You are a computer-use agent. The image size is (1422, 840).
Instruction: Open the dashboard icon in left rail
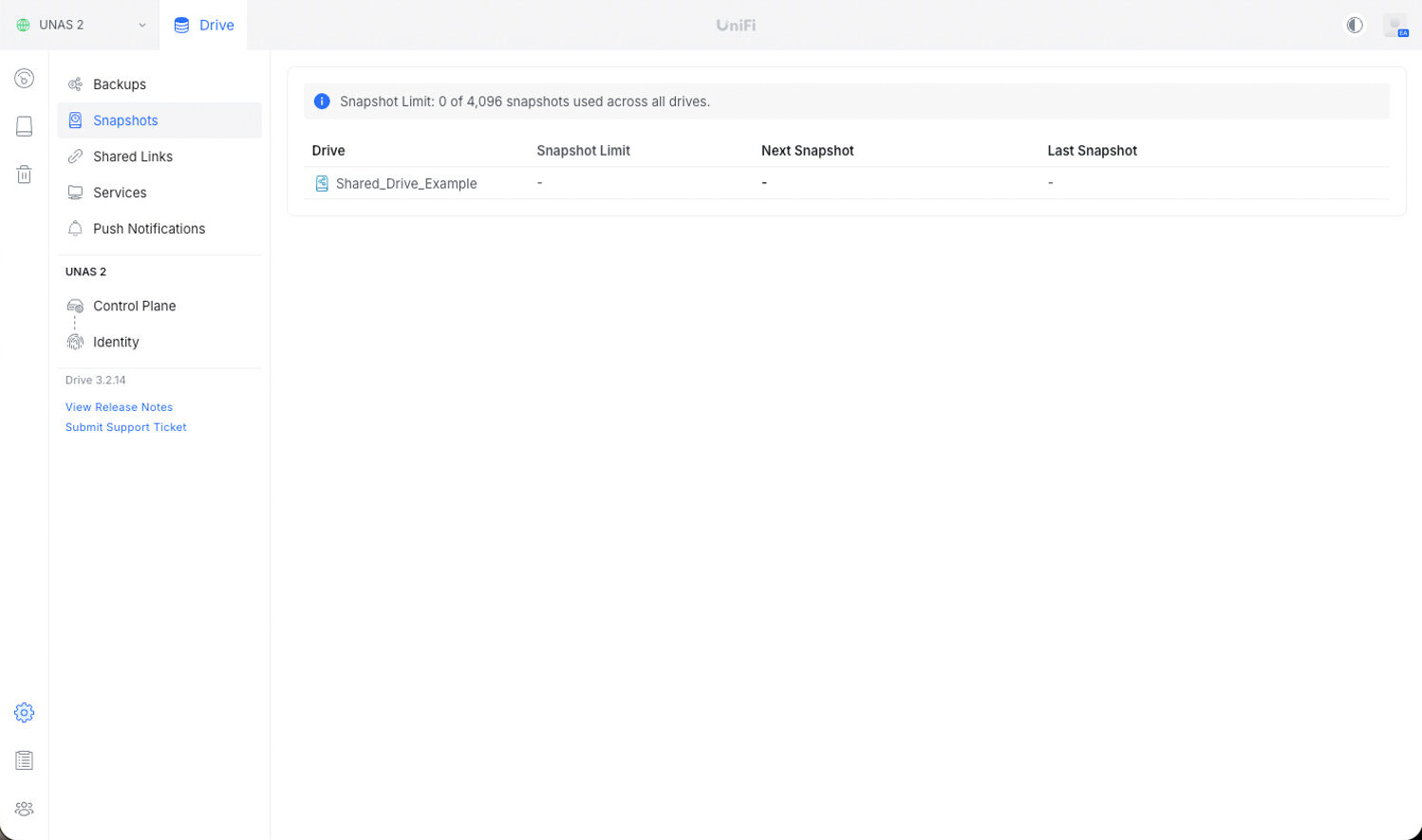(25, 79)
